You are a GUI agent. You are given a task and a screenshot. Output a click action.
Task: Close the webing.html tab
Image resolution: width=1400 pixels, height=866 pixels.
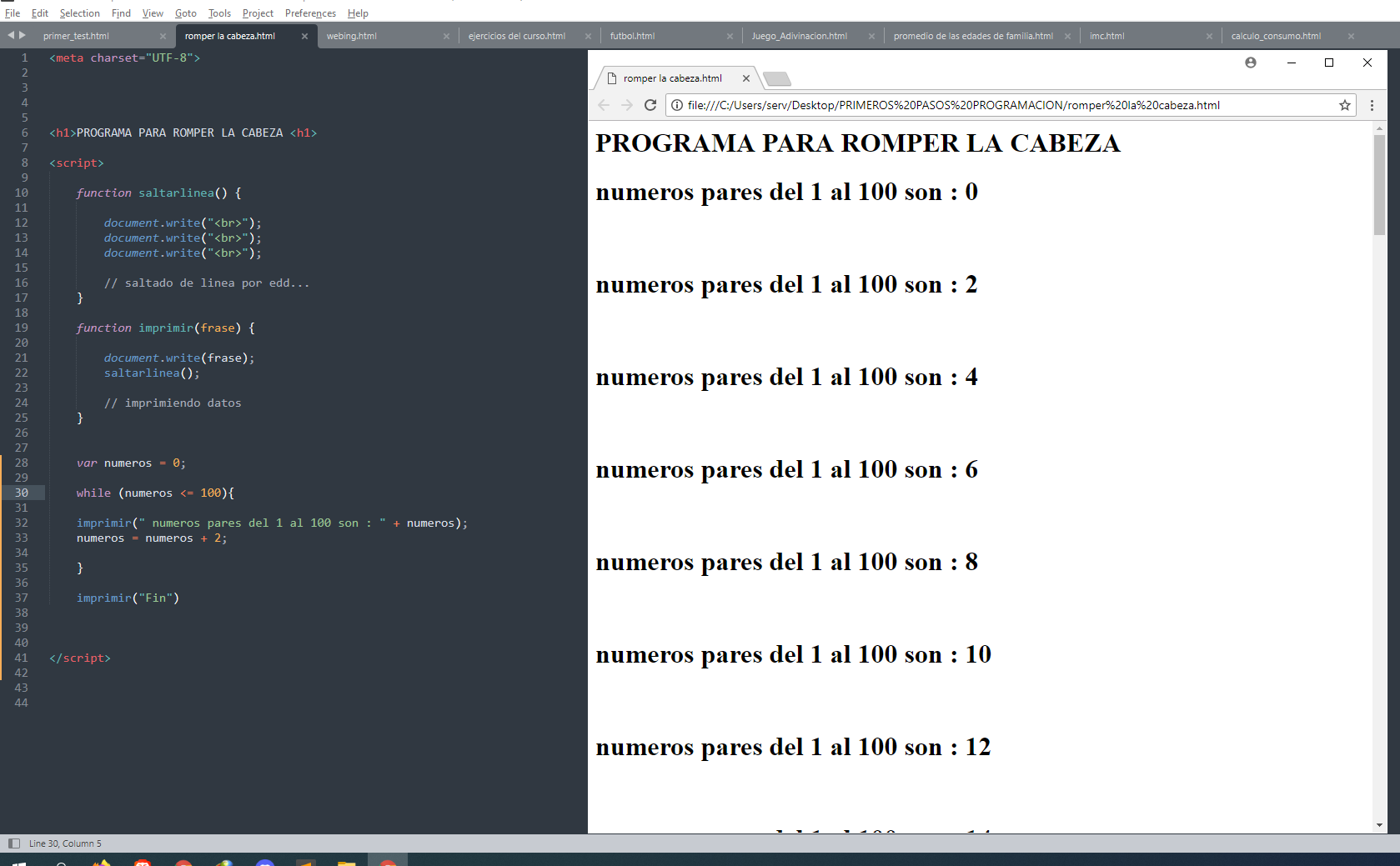(446, 36)
